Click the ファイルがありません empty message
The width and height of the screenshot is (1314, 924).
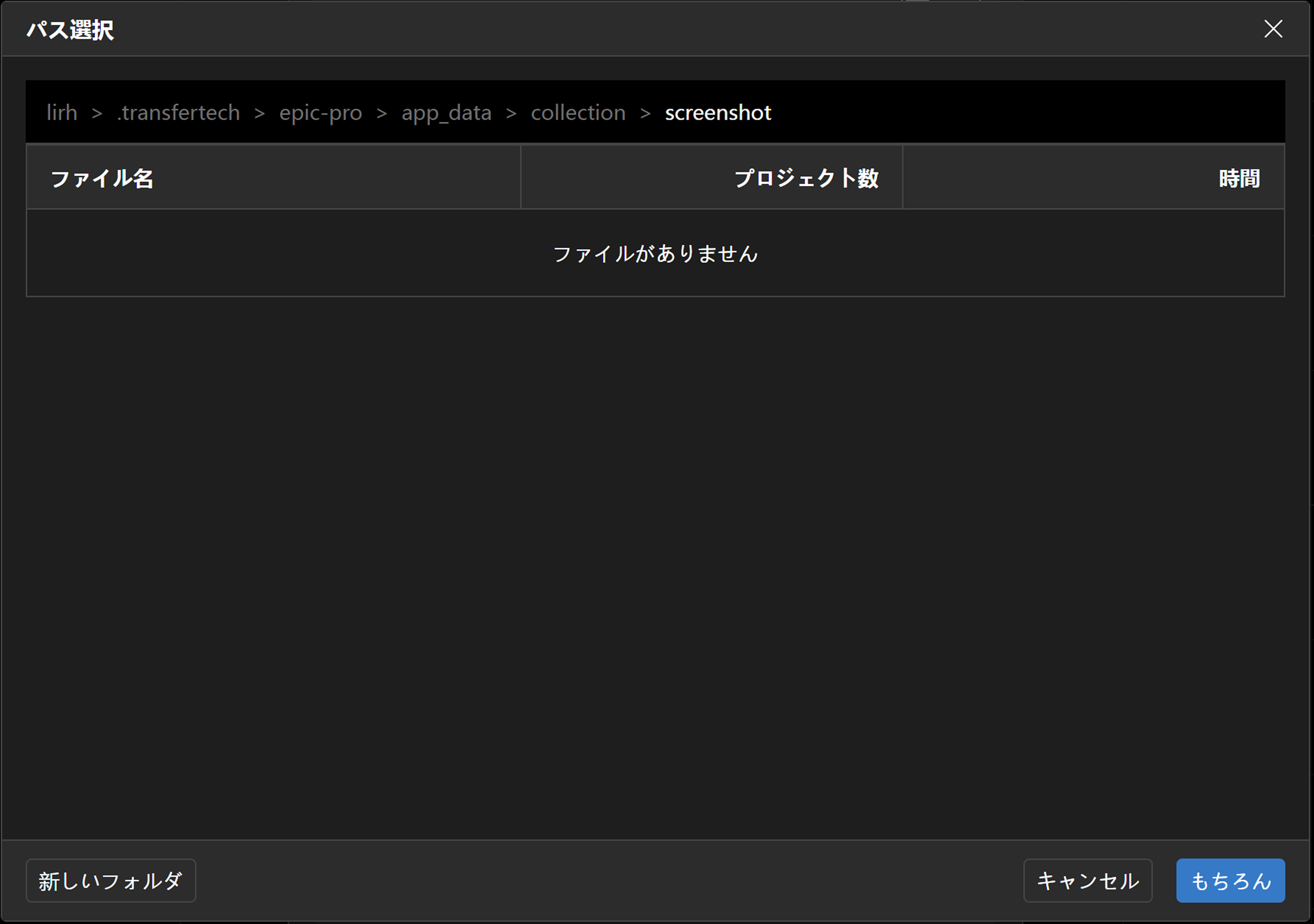coord(655,253)
